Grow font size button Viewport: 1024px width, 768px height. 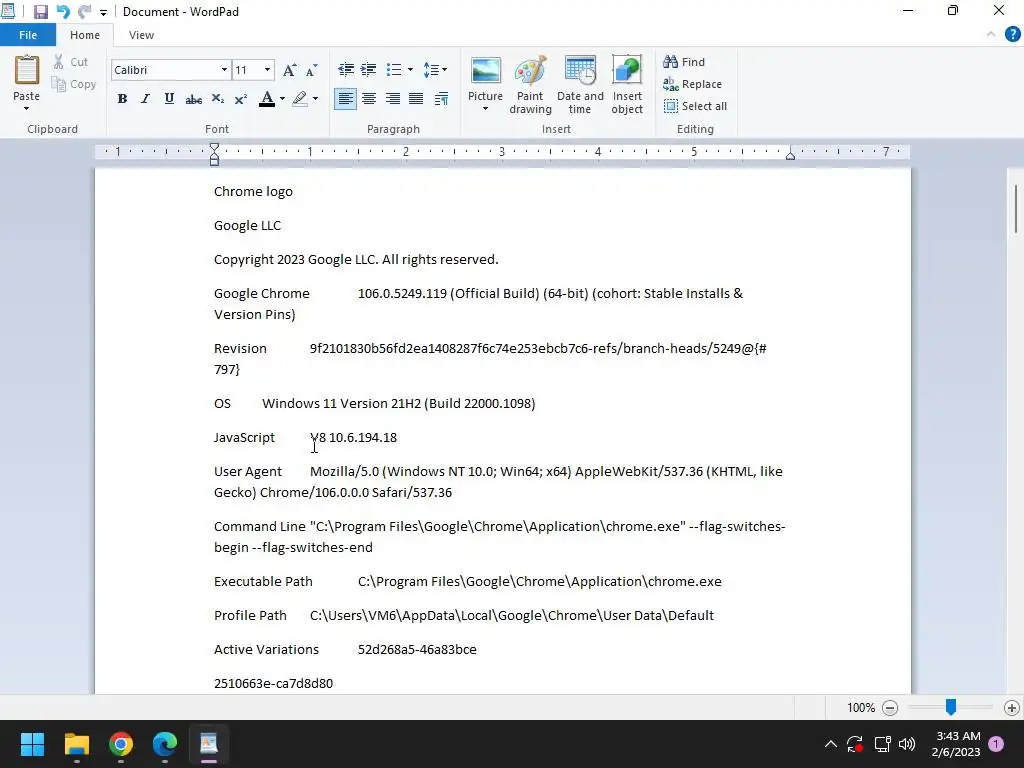coord(289,70)
